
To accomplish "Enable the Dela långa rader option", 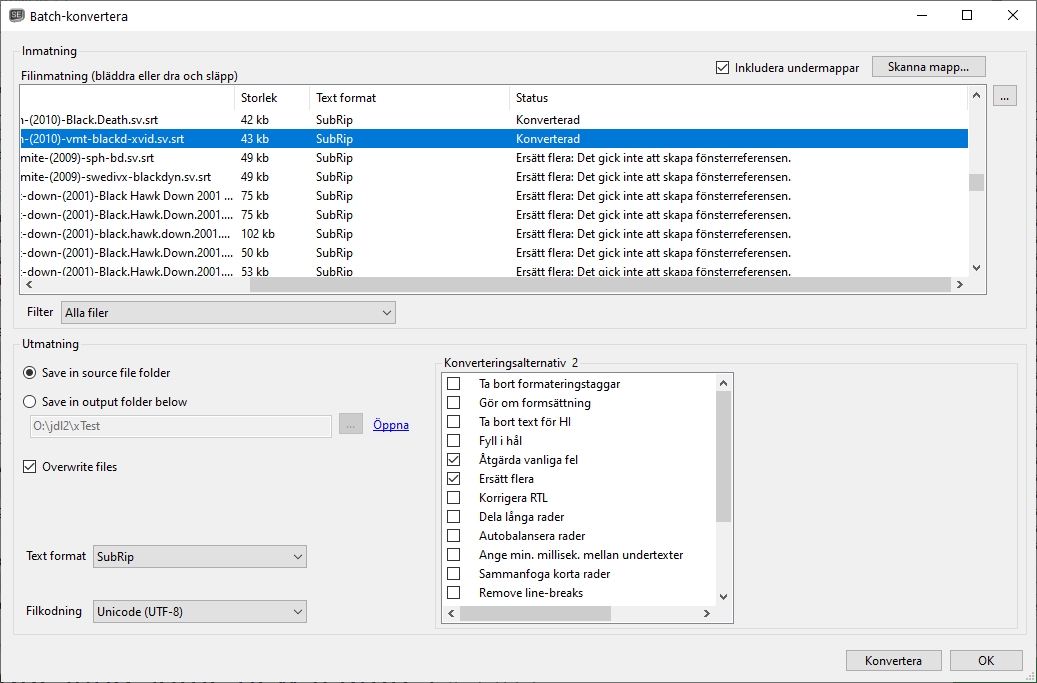I will (x=455, y=516).
